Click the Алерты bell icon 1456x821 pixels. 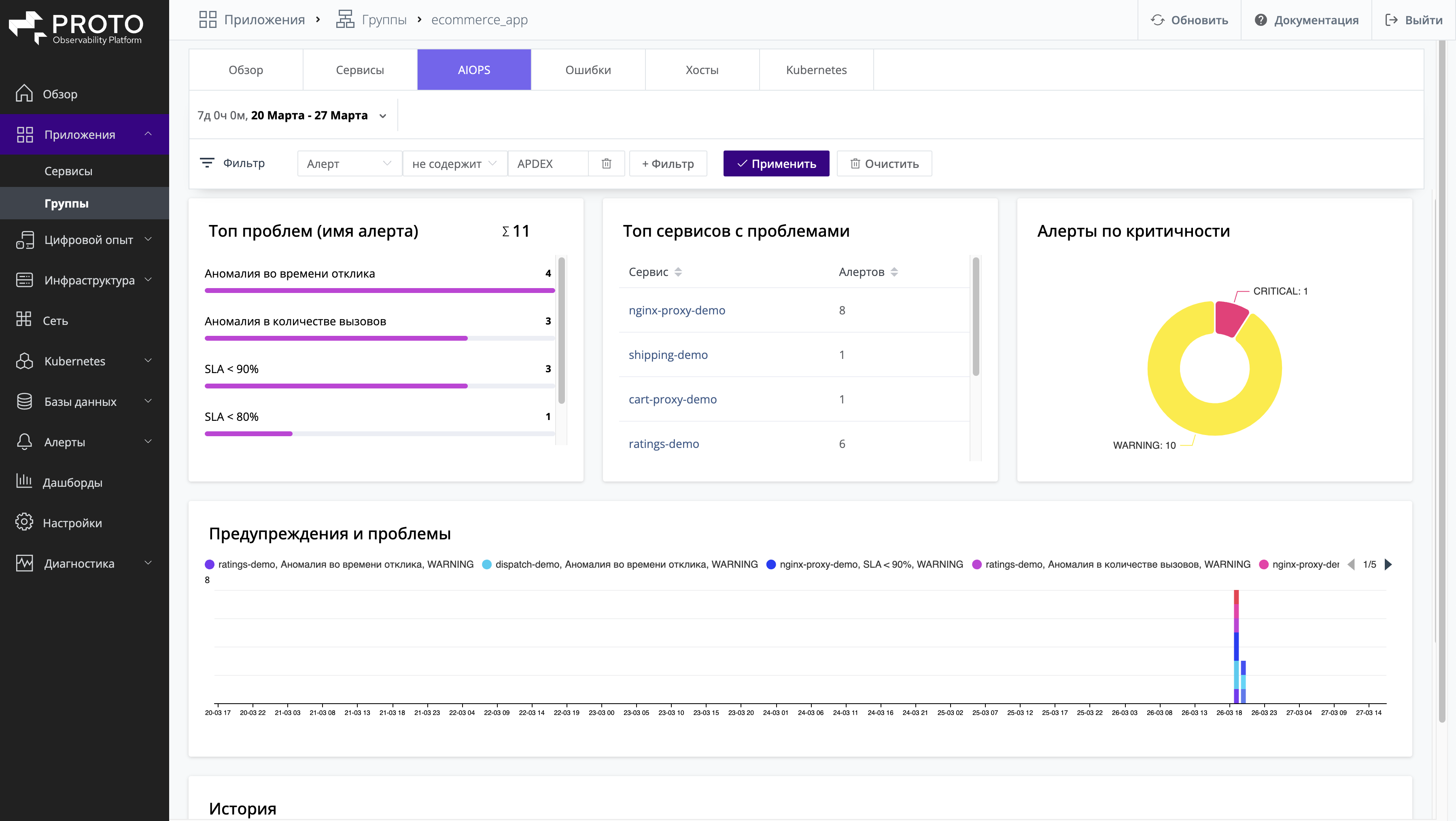pos(24,442)
